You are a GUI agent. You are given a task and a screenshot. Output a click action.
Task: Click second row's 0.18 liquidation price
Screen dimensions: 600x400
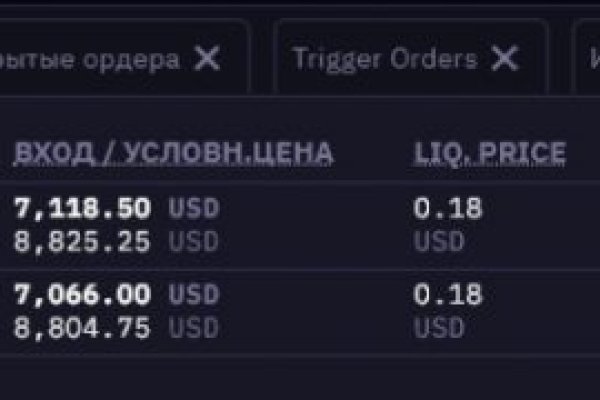448,294
